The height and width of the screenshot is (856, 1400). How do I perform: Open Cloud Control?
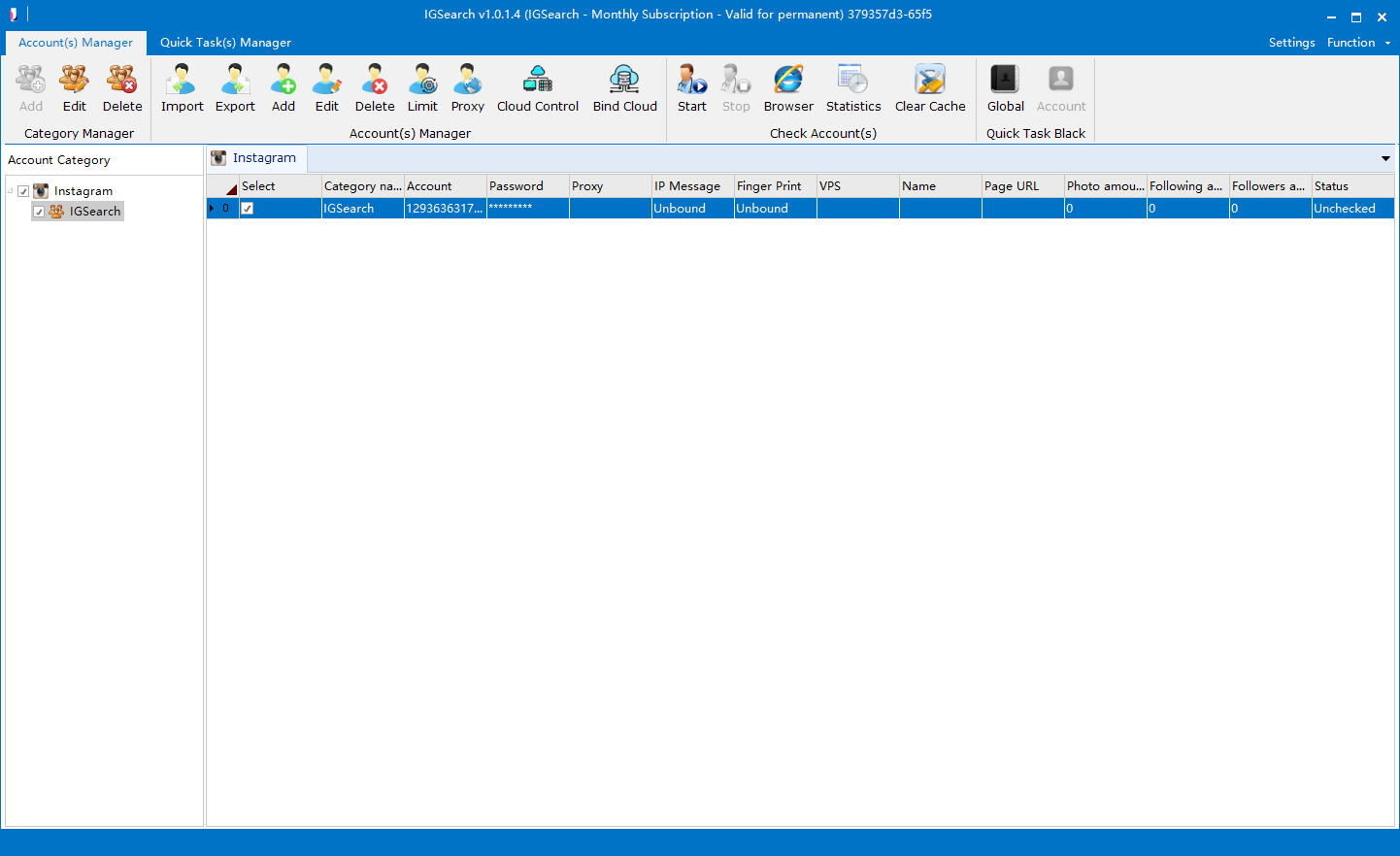tap(538, 80)
